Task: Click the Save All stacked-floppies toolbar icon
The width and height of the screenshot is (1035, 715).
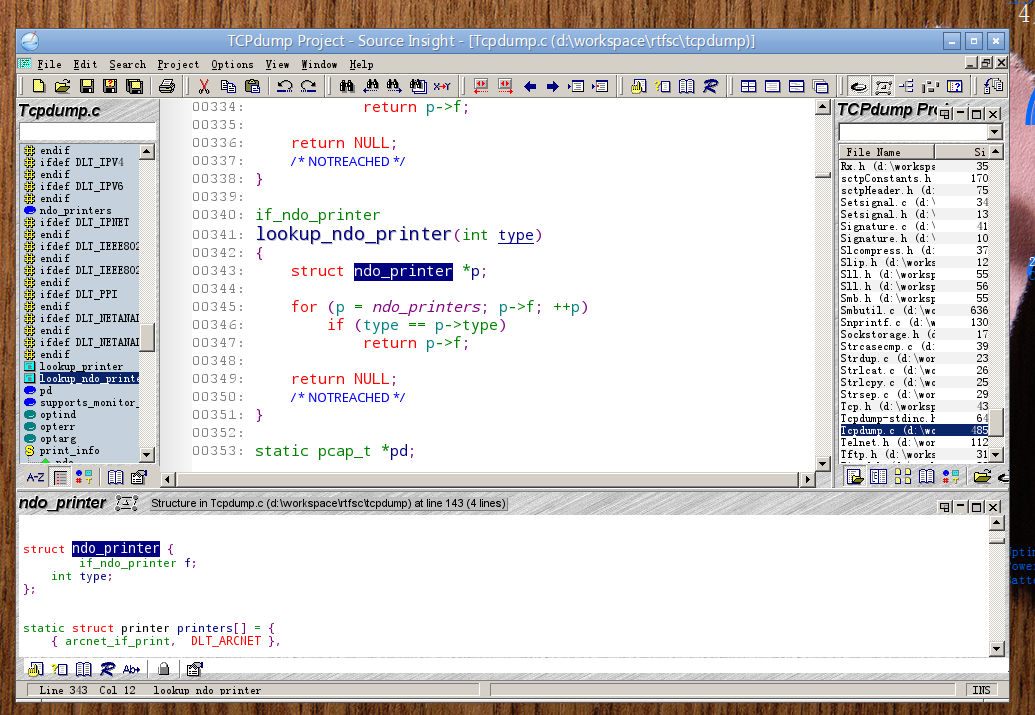Action: 135,86
